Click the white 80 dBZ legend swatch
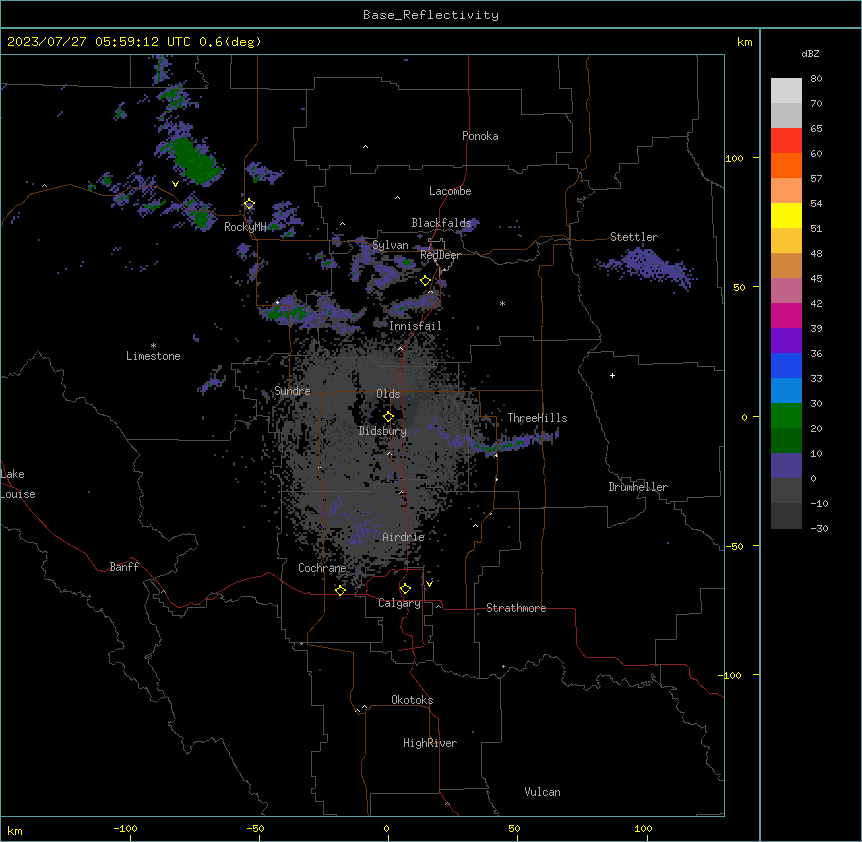The height and width of the screenshot is (842, 862). click(x=786, y=91)
